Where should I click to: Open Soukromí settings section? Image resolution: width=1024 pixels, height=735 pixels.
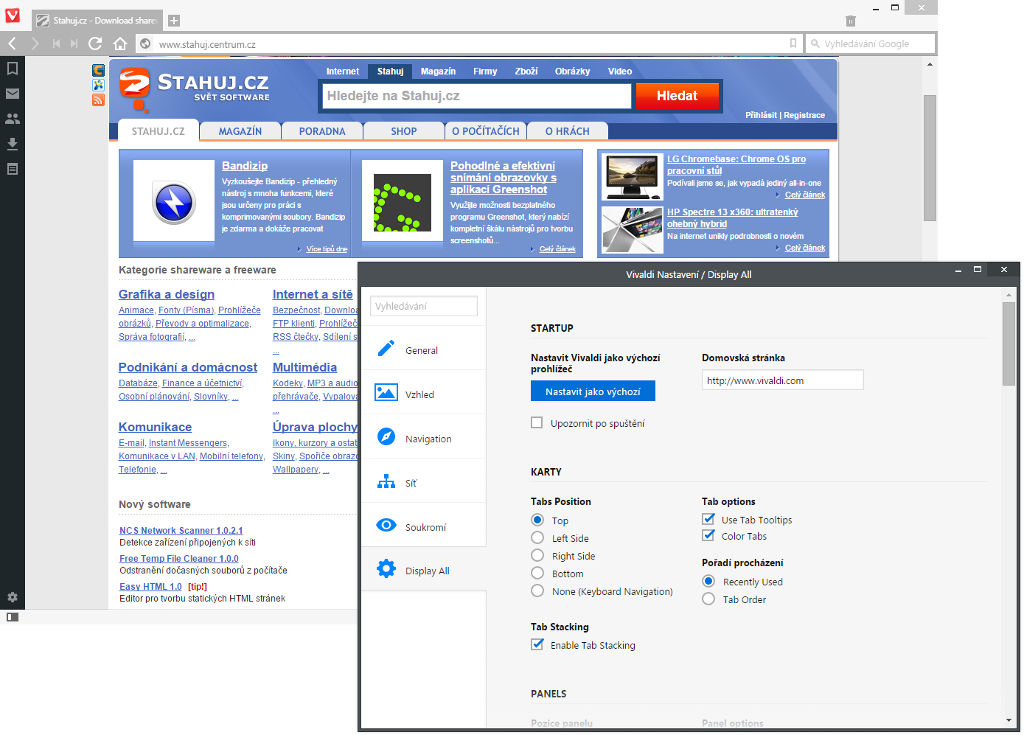(423, 525)
